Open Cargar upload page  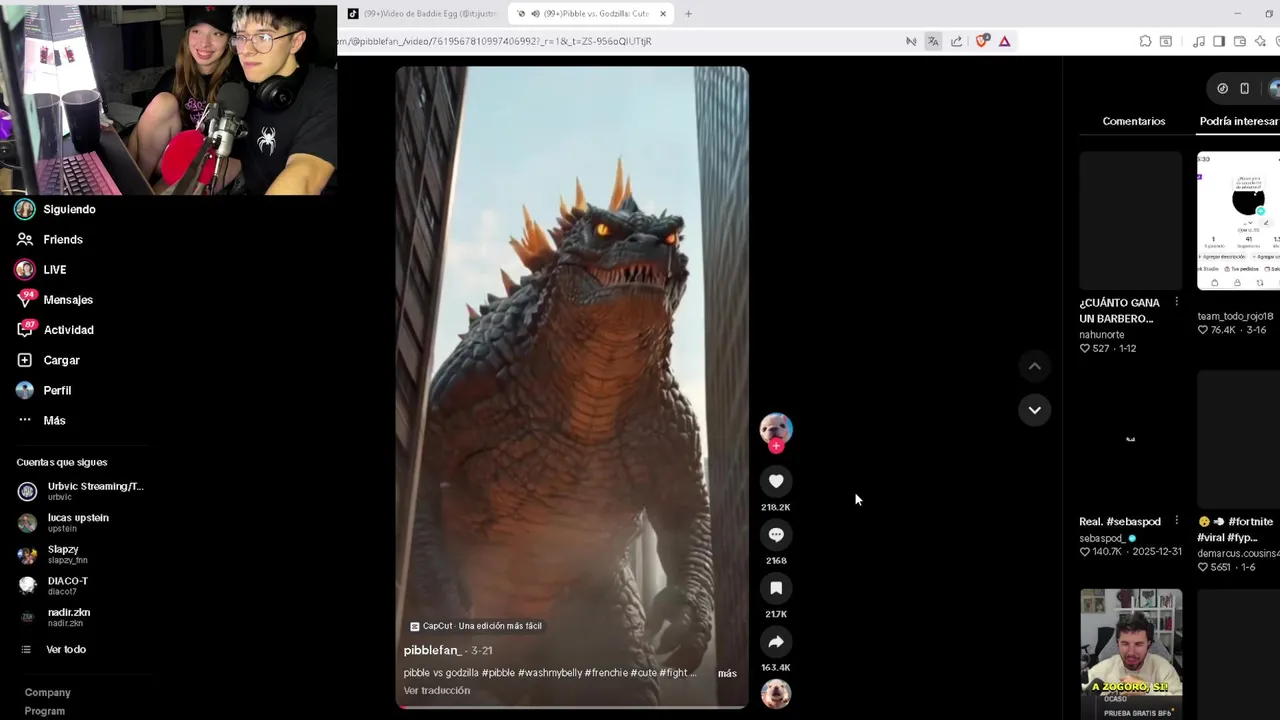coord(48,360)
